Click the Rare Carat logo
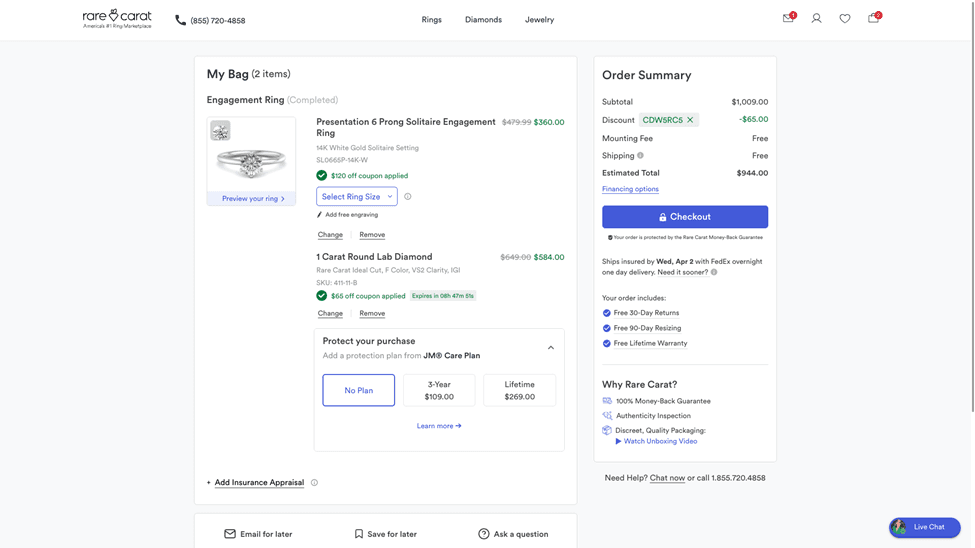The width and height of the screenshot is (975, 548). [117, 19]
